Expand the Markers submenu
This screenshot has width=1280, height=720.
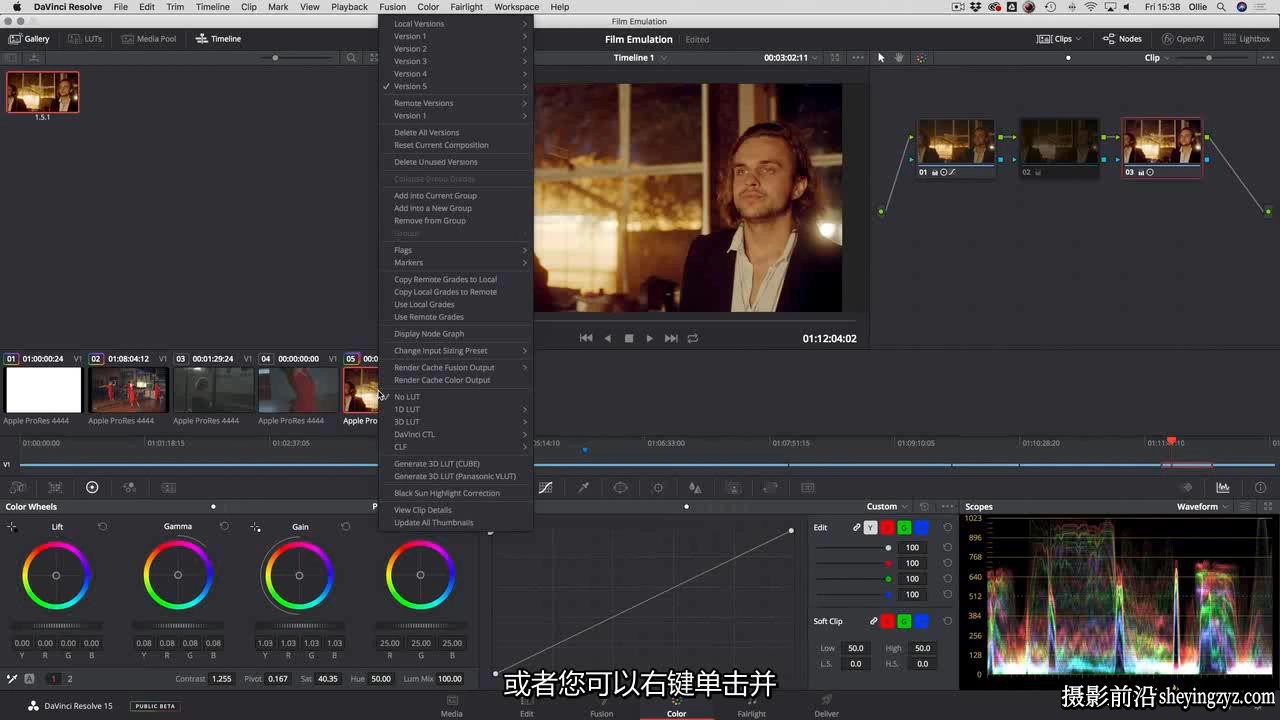(x=456, y=263)
